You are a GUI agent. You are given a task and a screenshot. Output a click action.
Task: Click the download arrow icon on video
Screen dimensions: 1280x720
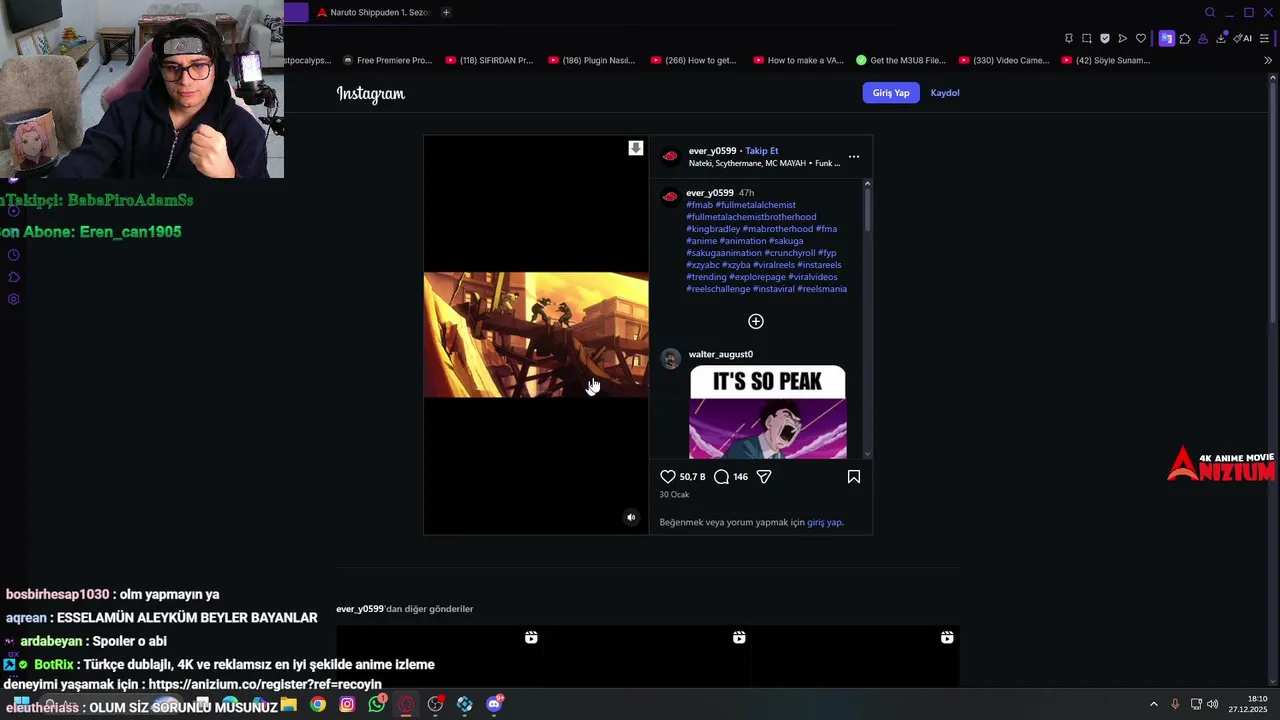(635, 148)
